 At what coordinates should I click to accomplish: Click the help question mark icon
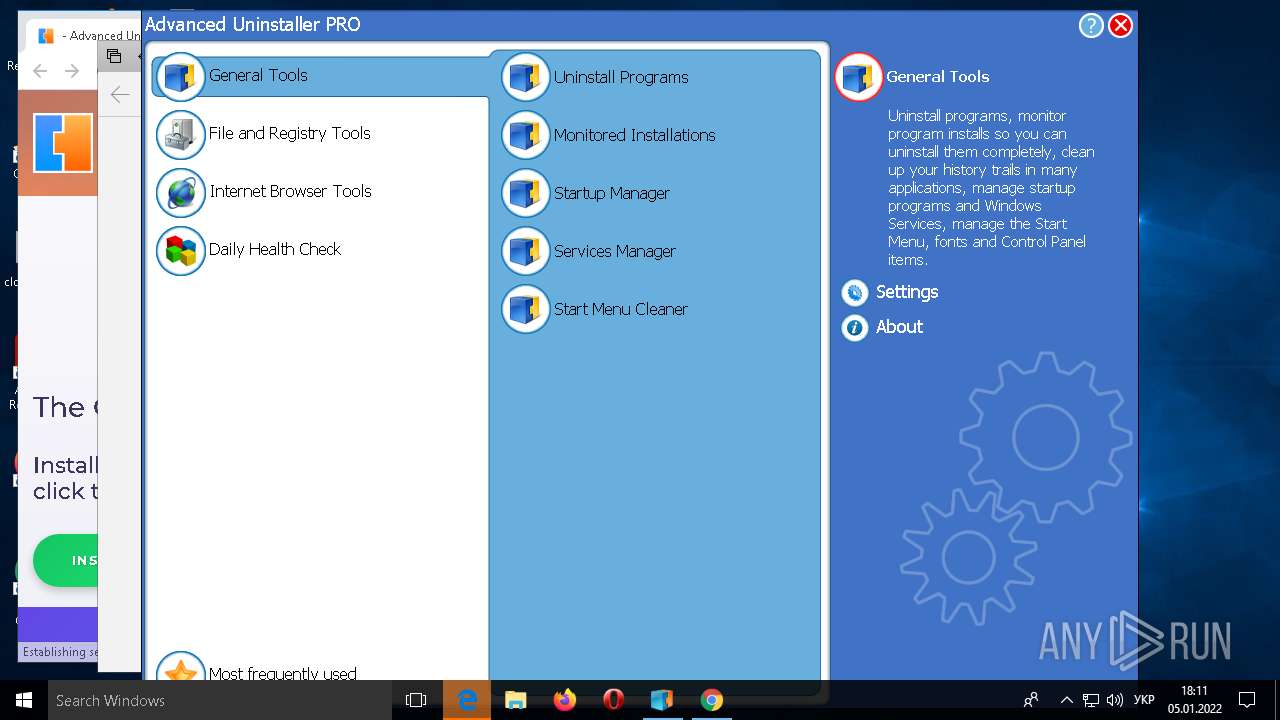(1091, 26)
